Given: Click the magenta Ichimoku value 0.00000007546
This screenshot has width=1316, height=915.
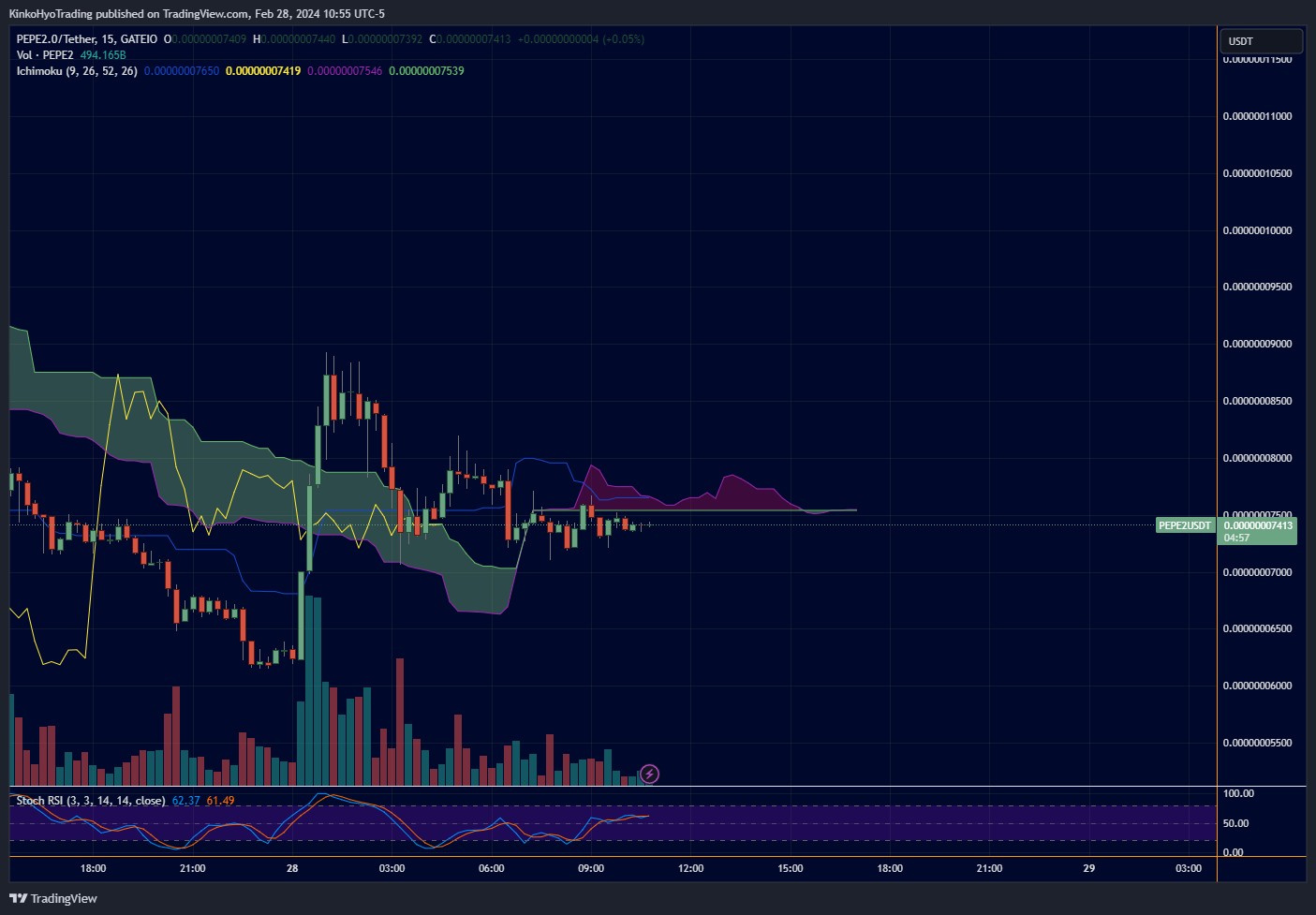Looking at the screenshot, I should click(x=345, y=71).
